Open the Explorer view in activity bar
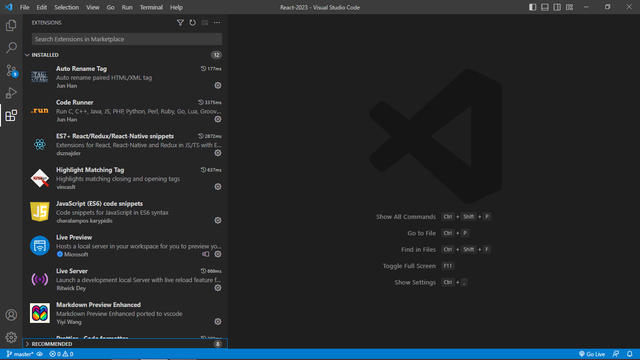The width and height of the screenshot is (640, 360). [x=11, y=25]
